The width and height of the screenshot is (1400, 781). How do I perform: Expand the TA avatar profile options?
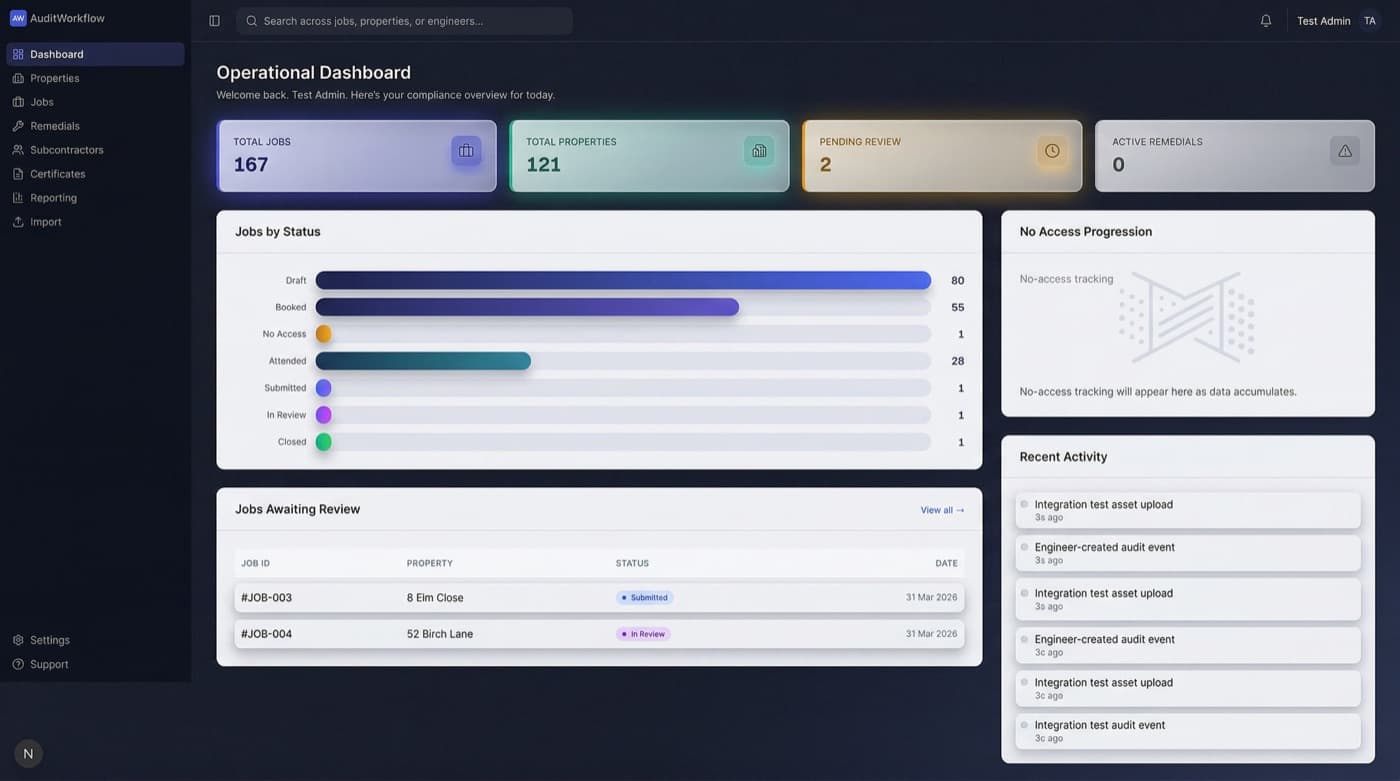(x=1370, y=20)
